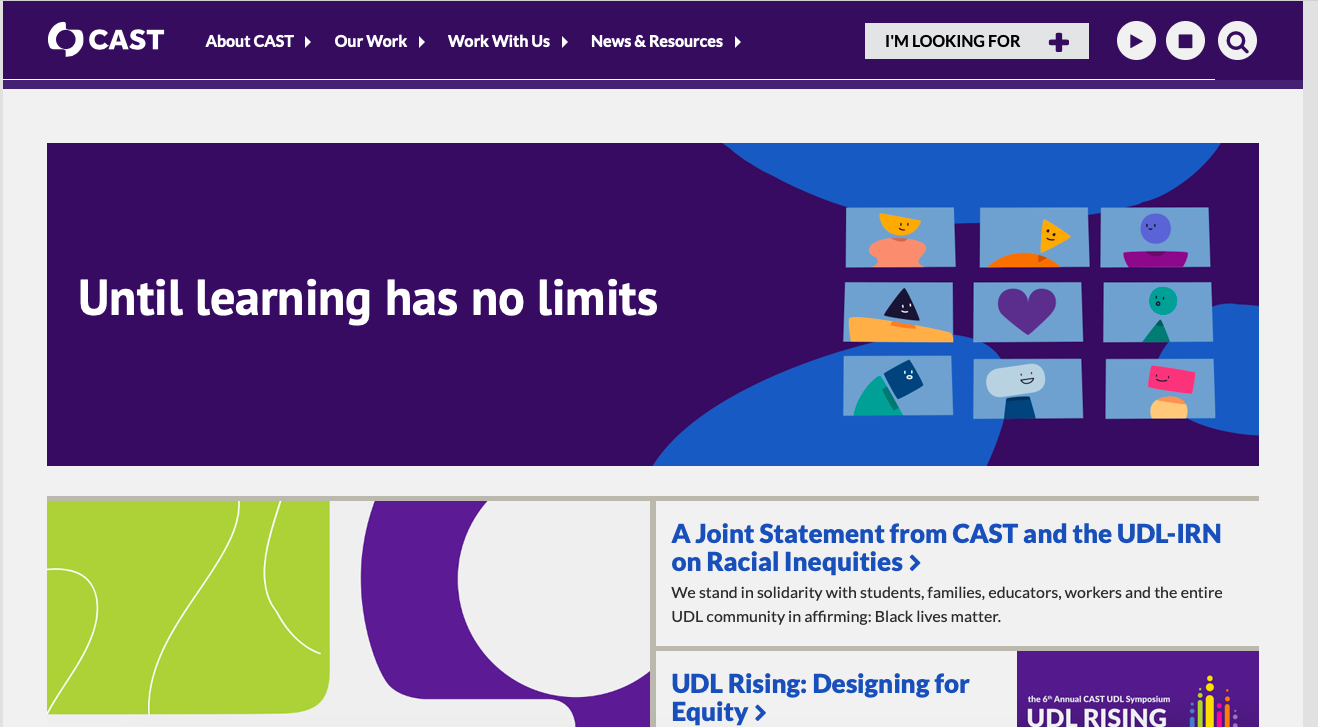Expand the Work With Us arrow

pyautogui.click(x=564, y=42)
